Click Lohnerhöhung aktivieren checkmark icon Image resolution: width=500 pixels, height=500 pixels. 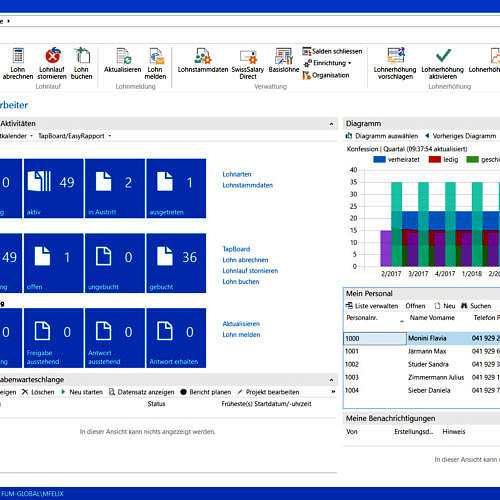443,56
